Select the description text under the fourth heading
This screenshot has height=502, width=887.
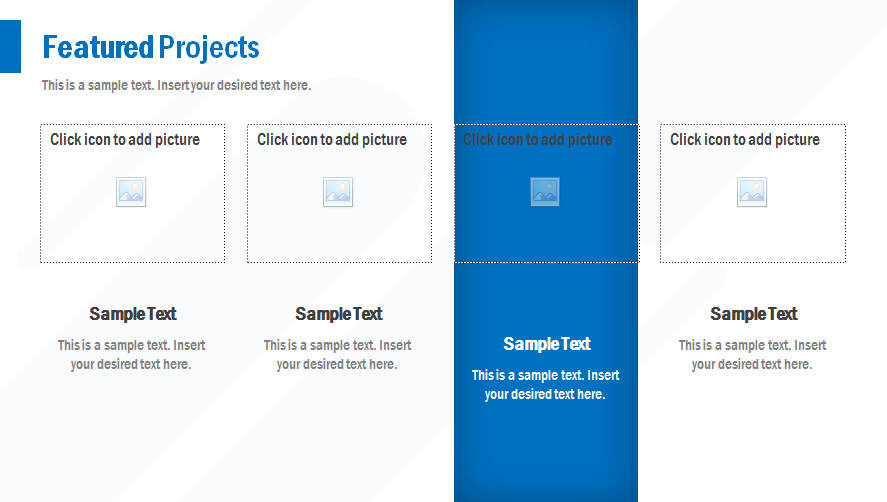point(753,355)
